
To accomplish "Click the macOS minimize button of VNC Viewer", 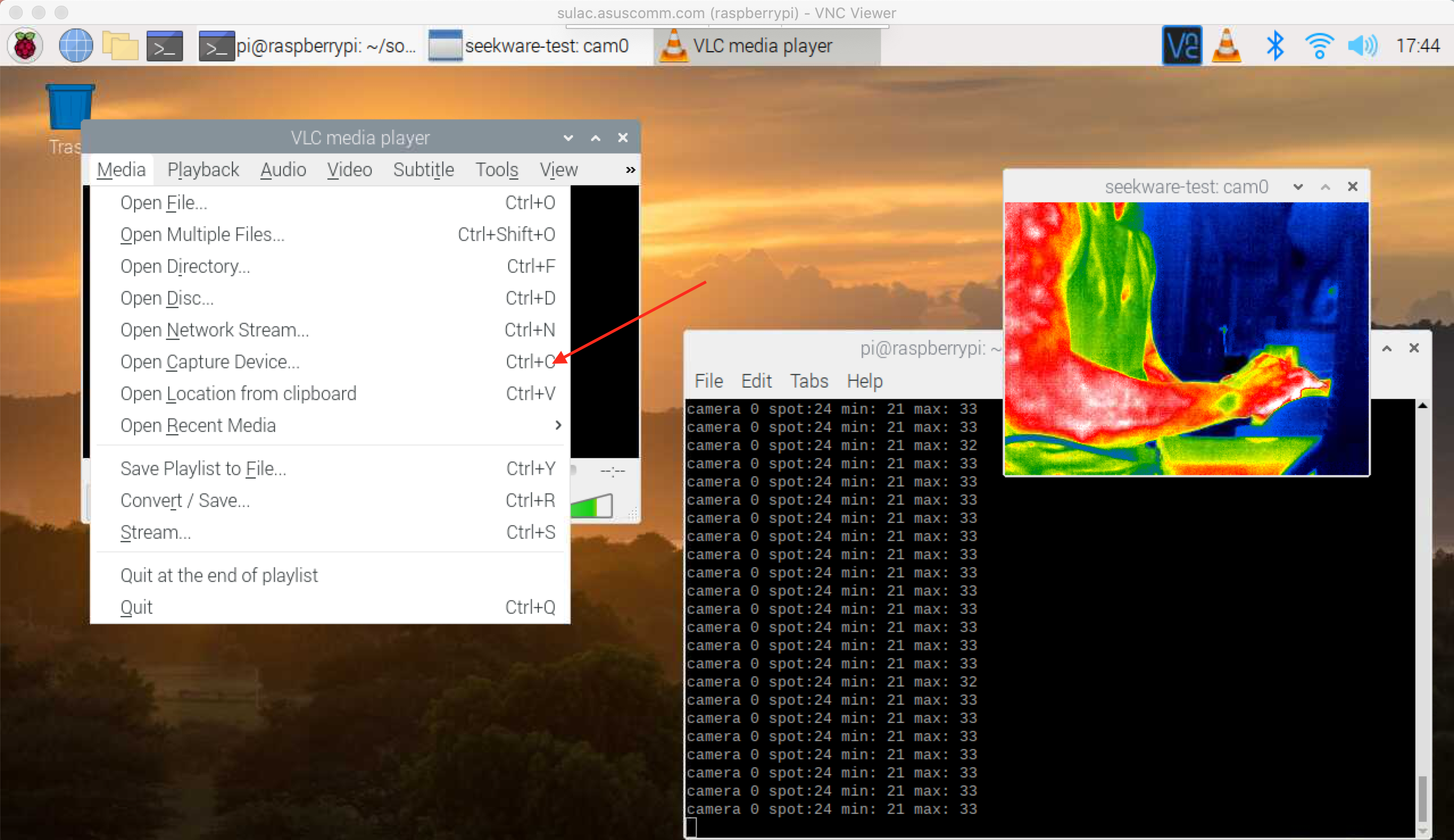I will click(x=39, y=12).
